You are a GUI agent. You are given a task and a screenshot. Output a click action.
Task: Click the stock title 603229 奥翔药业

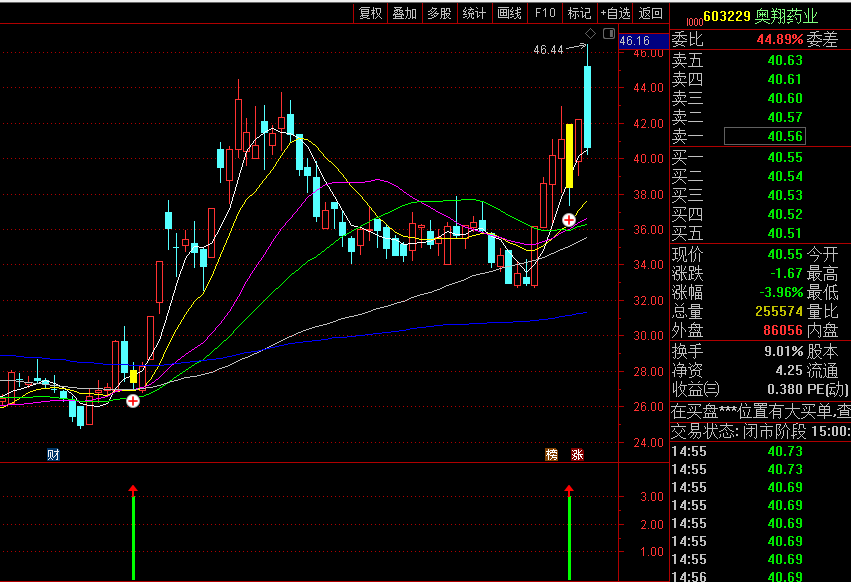[760, 16]
